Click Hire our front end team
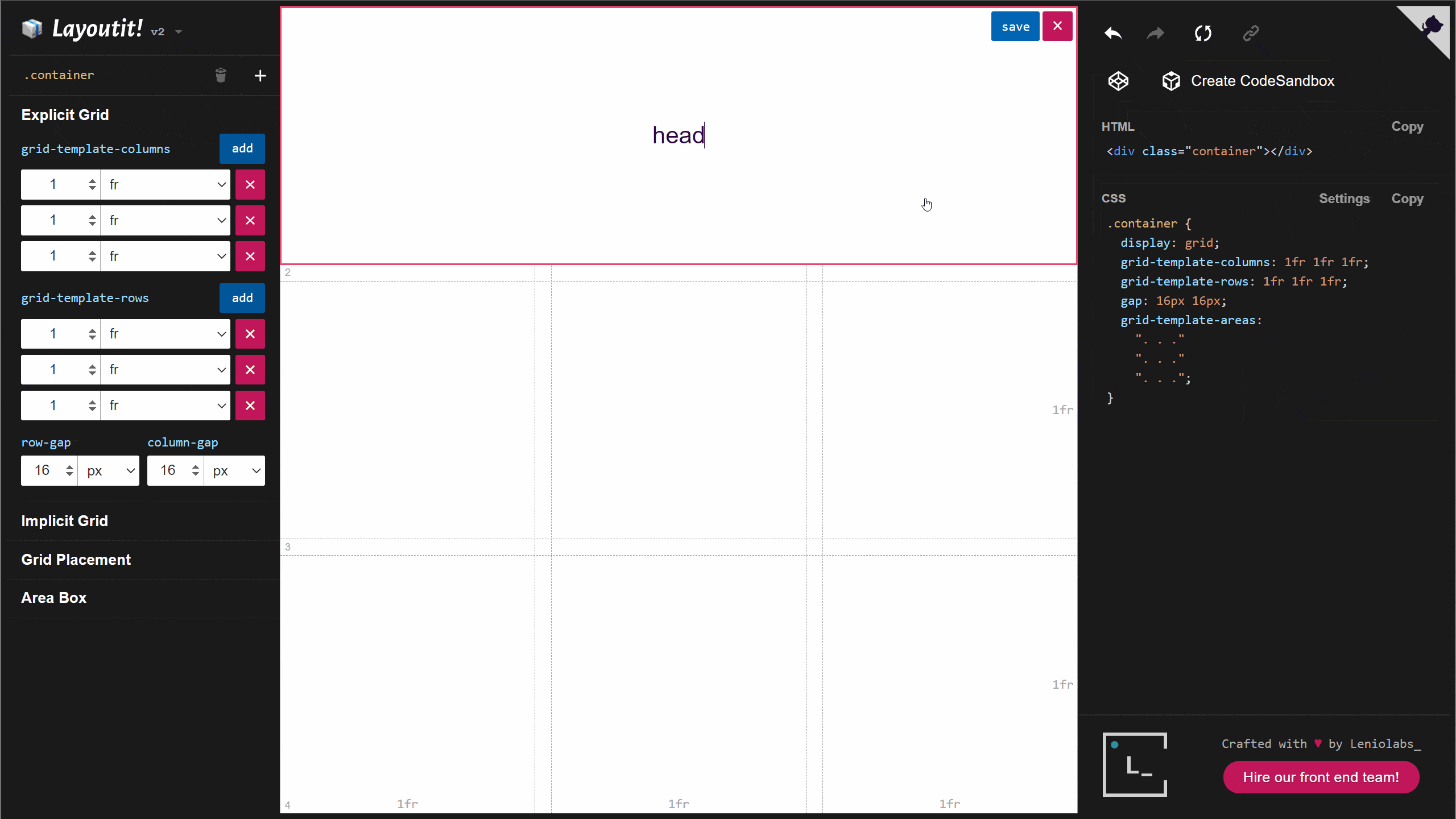This screenshot has width=1456, height=819. [1320, 777]
